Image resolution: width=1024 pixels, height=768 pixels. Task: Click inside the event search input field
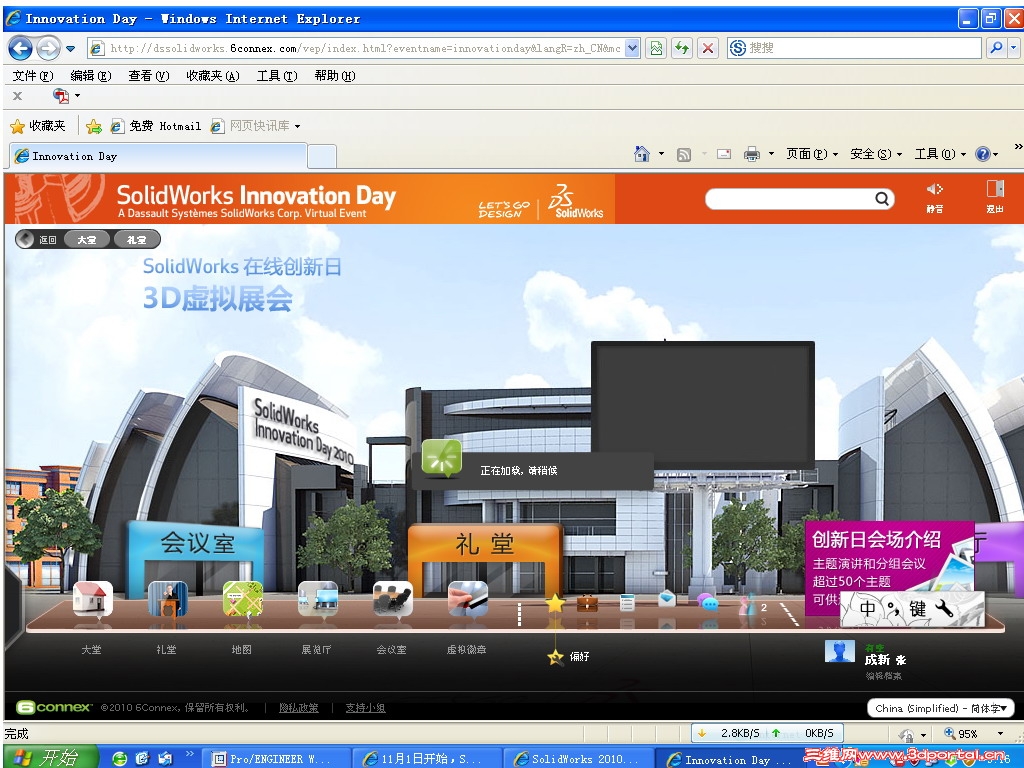click(789, 199)
